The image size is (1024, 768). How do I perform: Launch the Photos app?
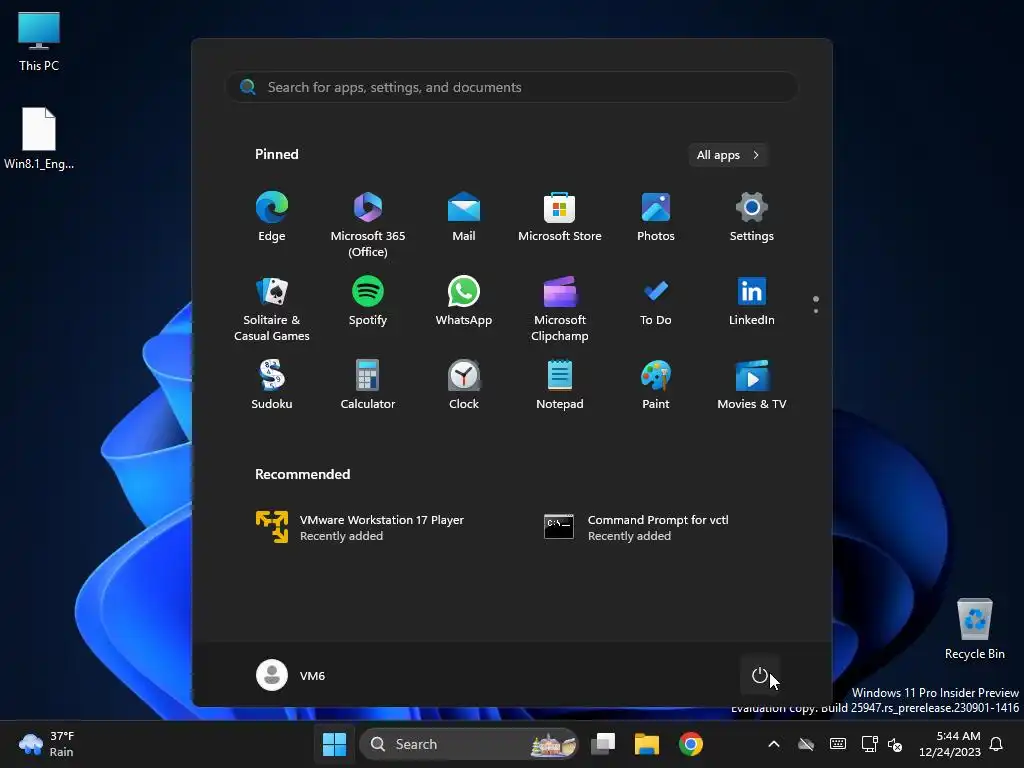point(656,218)
